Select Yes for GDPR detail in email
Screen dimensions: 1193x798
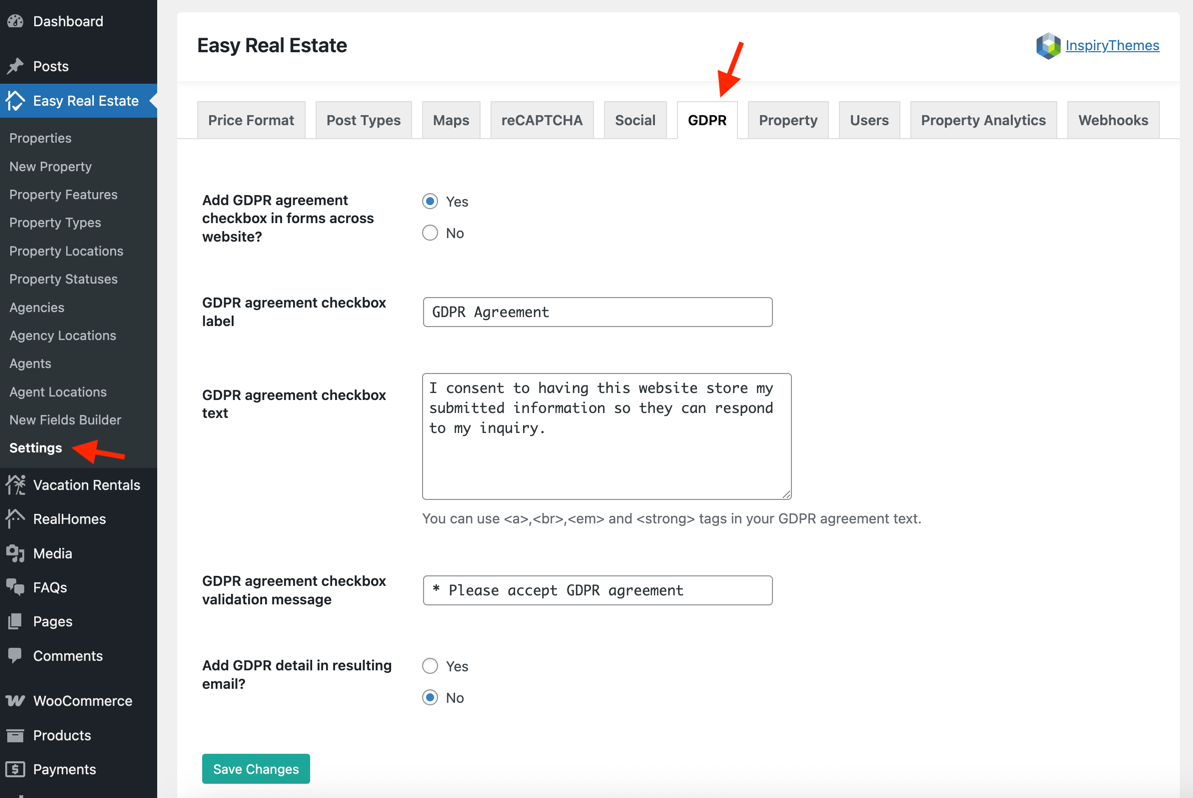coord(430,666)
